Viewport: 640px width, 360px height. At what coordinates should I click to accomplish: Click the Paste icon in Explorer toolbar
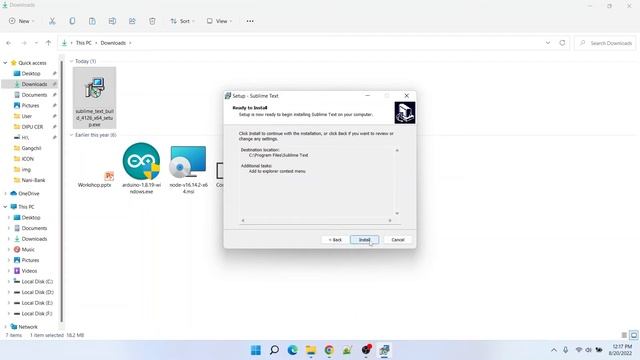click(x=92, y=21)
